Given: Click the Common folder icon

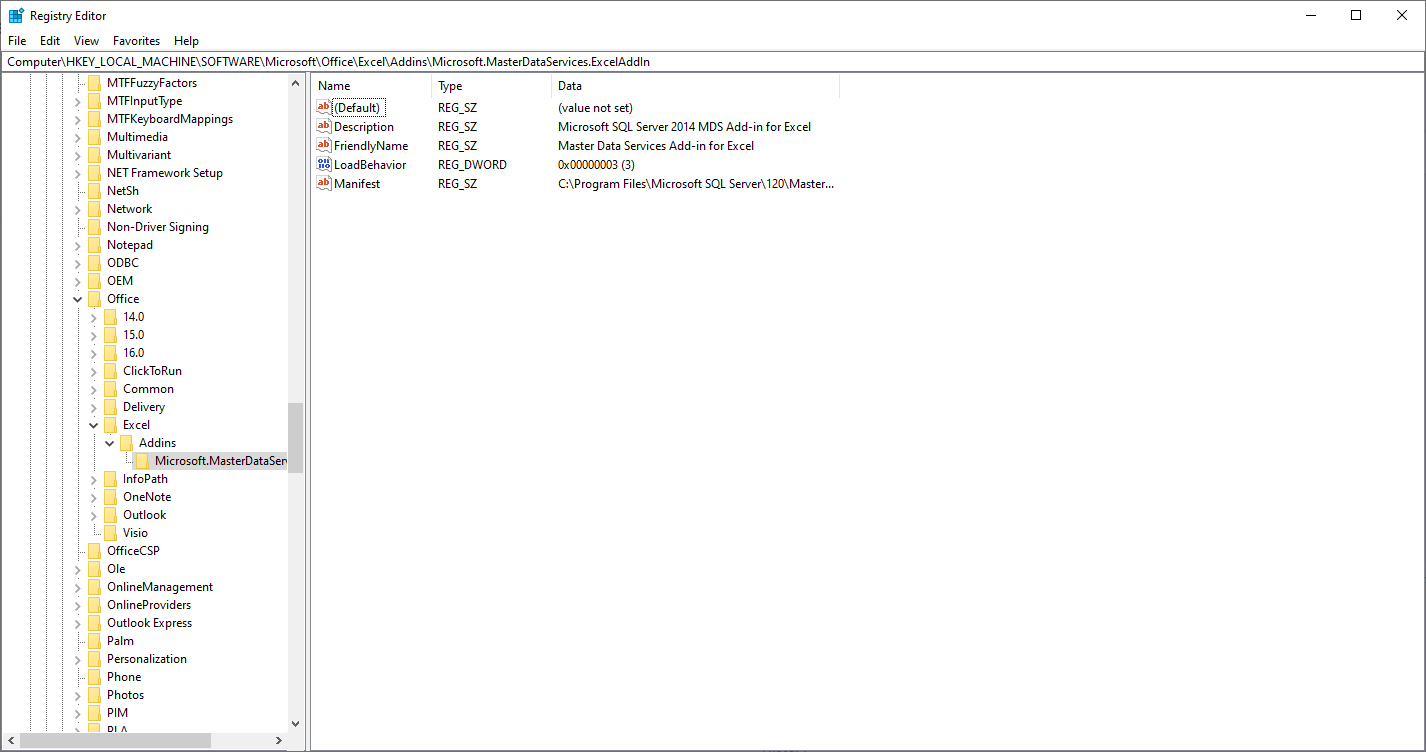Looking at the screenshot, I should point(111,389).
